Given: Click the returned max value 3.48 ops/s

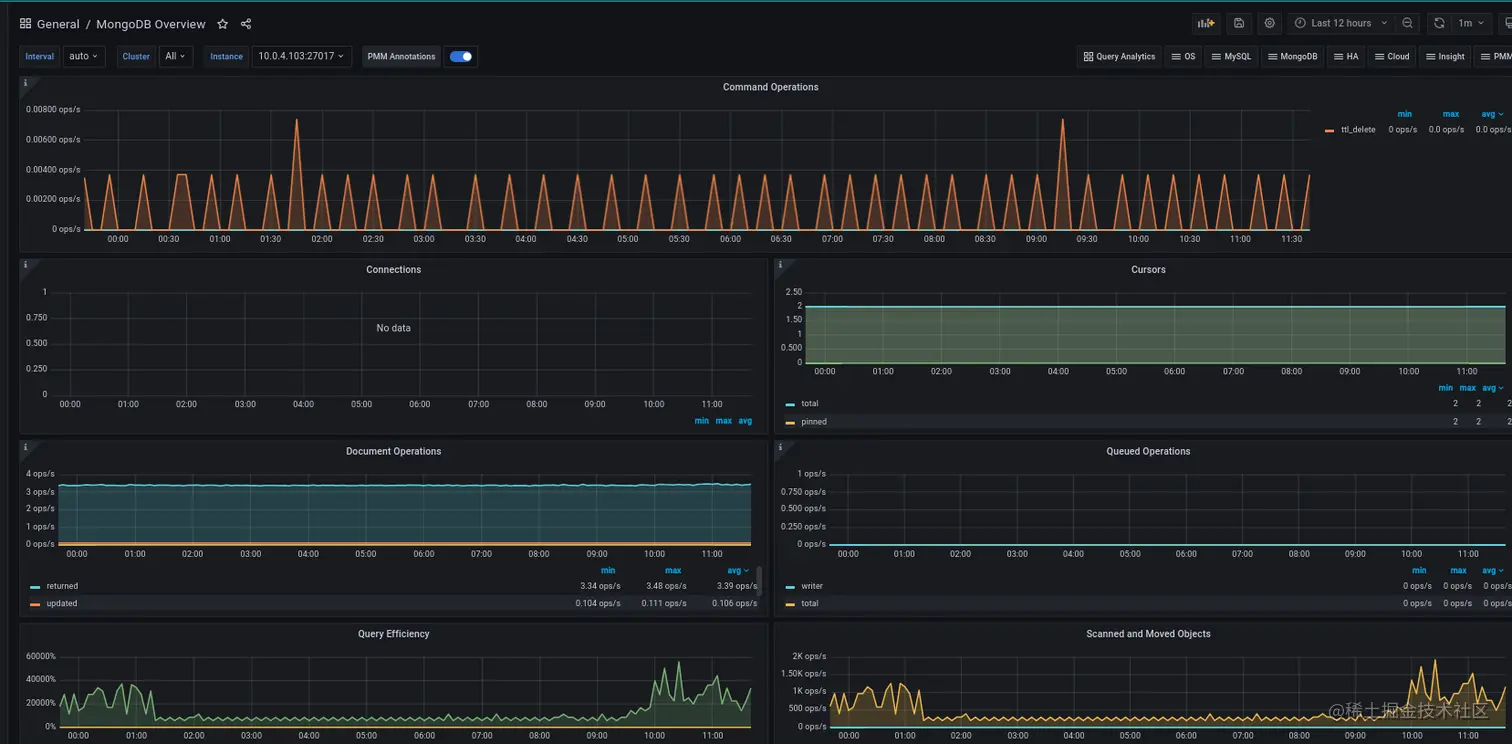Looking at the screenshot, I should [666, 586].
